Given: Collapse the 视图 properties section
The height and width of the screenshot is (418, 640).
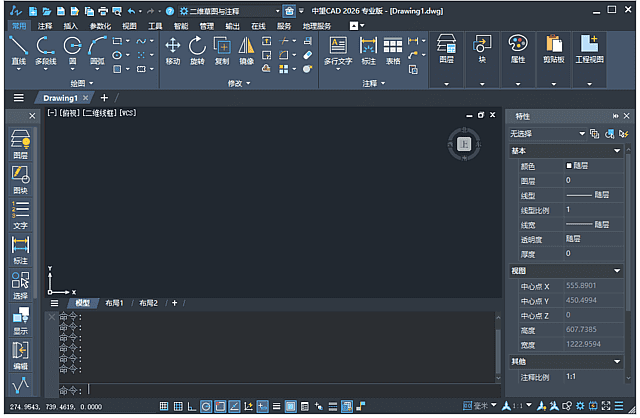Looking at the screenshot, I should point(618,271).
